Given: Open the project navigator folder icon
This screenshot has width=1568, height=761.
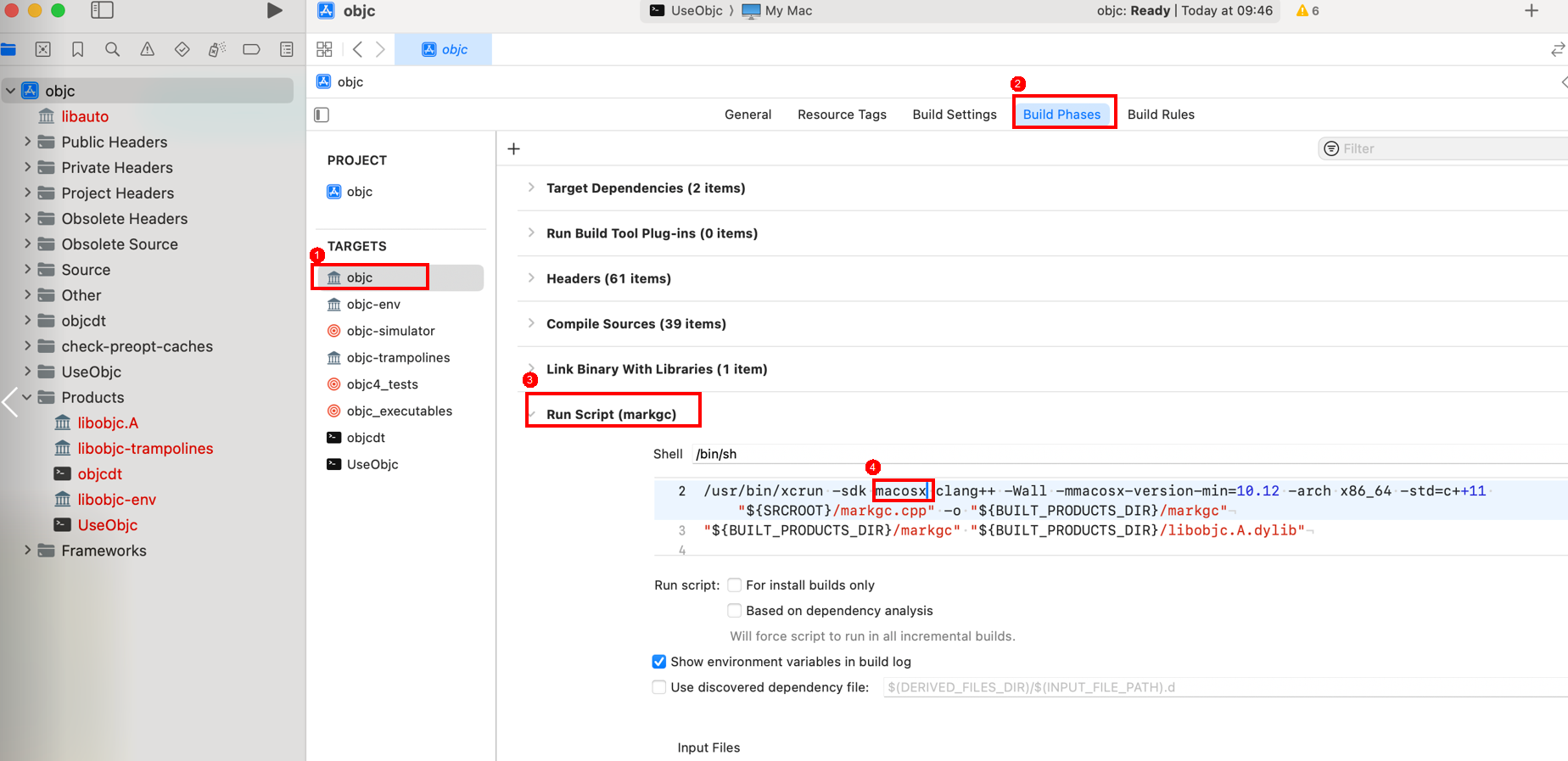Looking at the screenshot, I should pyautogui.click(x=8, y=49).
